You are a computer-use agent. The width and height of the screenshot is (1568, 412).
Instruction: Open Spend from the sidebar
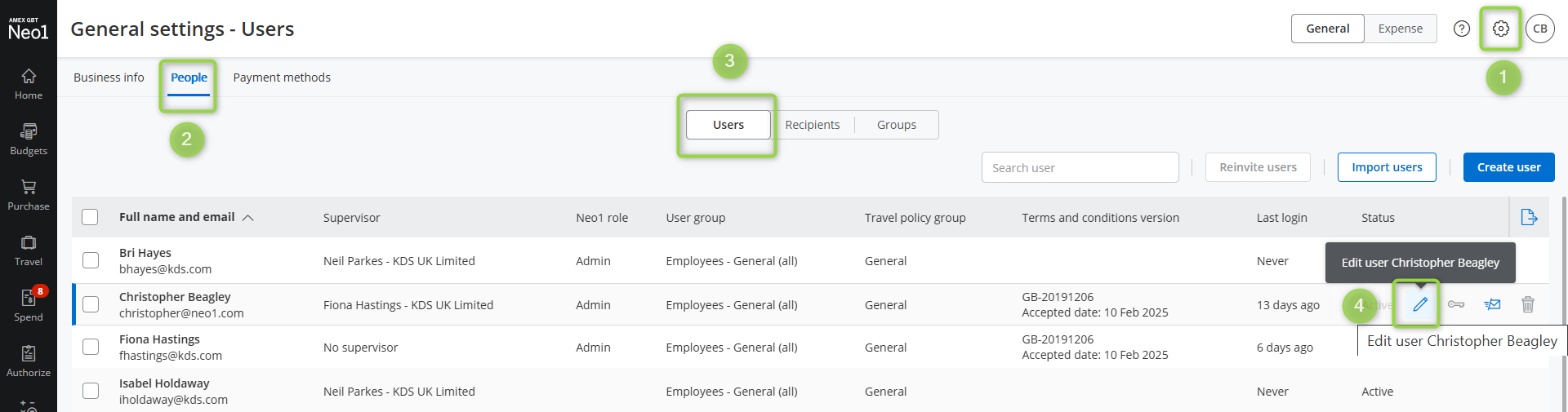coord(29,305)
